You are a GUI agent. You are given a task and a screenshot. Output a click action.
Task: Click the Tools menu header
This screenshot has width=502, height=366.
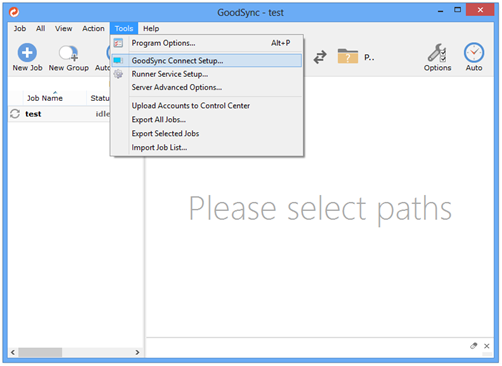point(124,29)
